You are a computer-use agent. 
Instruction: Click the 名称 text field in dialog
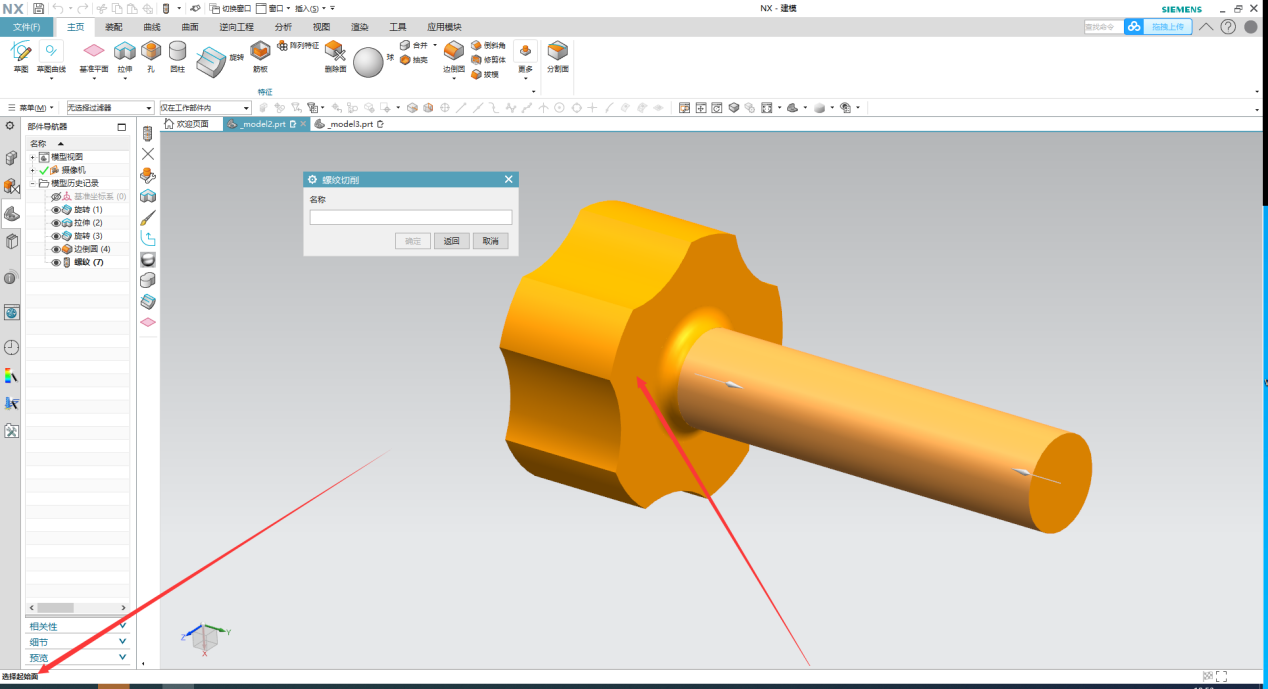coord(410,217)
